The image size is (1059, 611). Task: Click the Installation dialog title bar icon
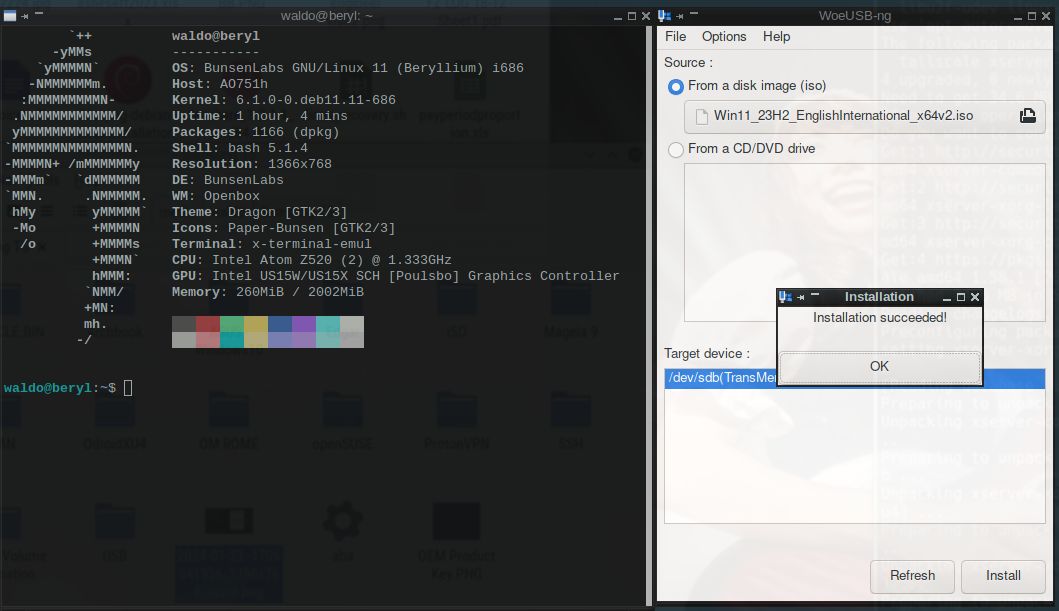tap(785, 296)
